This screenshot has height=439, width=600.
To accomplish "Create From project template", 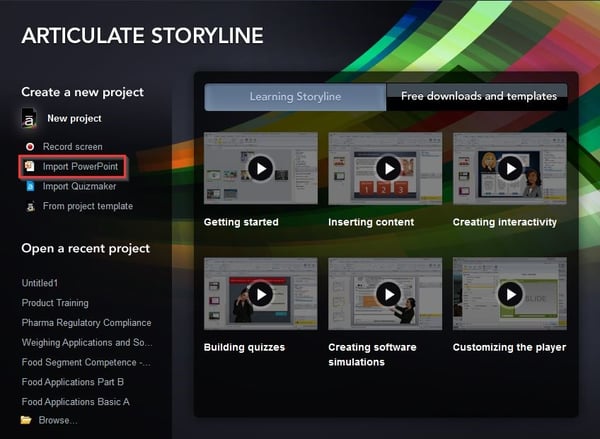I will pyautogui.click(x=88, y=206).
